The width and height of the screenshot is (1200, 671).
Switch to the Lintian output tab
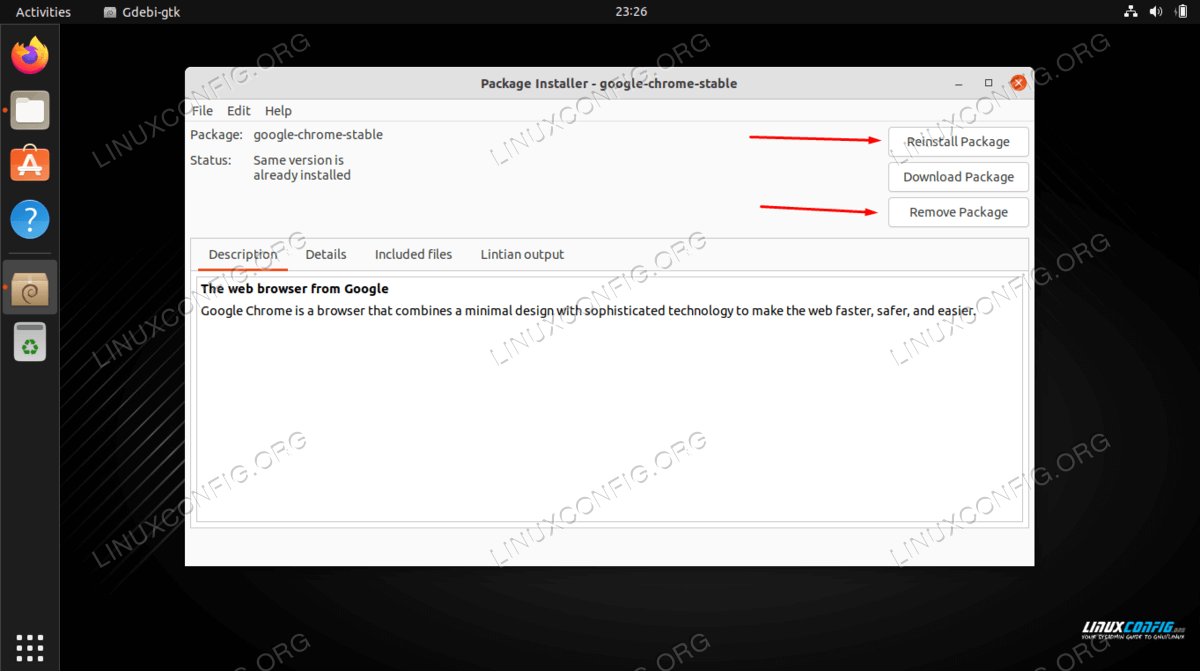click(x=522, y=255)
